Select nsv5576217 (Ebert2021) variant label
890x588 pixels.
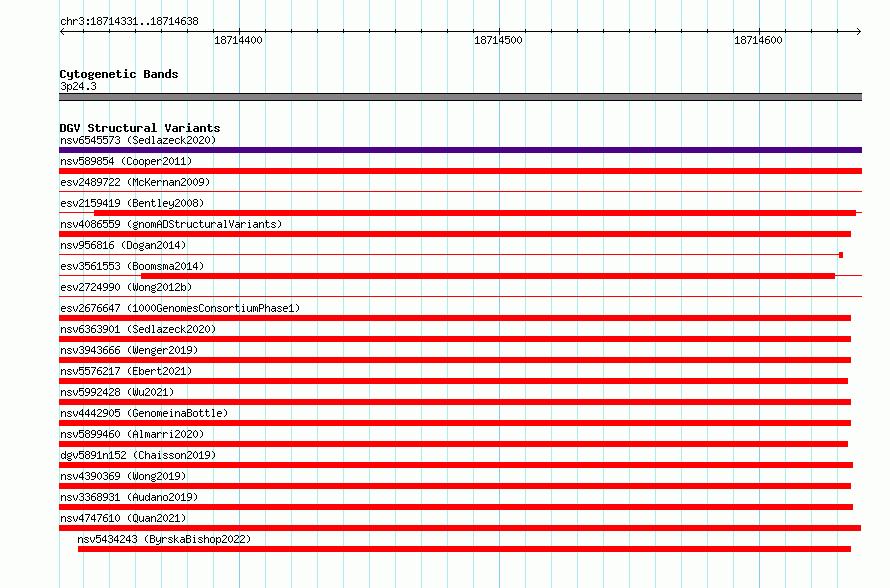pyautogui.click(x=126, y=371)
